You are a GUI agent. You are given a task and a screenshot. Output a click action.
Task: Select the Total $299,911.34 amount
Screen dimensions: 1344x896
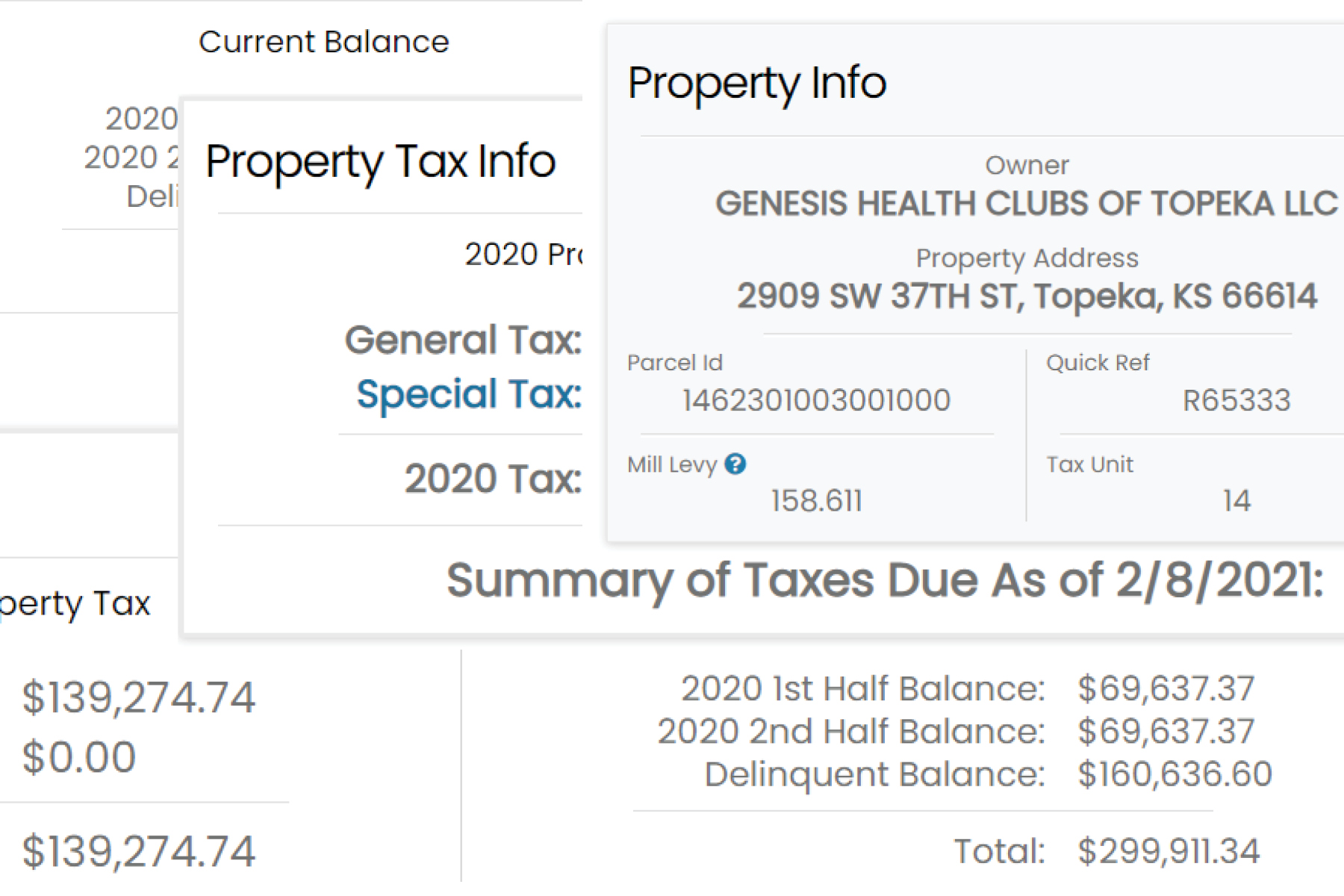(x=1169, y=849)
